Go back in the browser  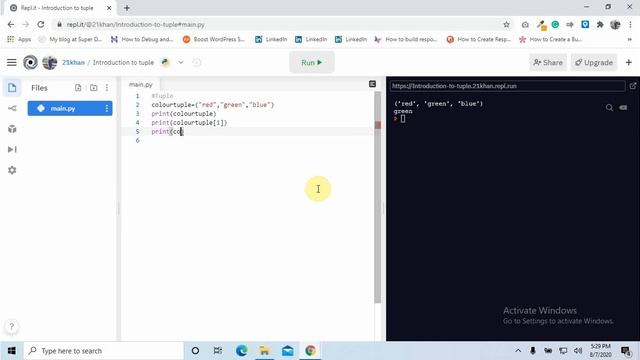[11, 24]
